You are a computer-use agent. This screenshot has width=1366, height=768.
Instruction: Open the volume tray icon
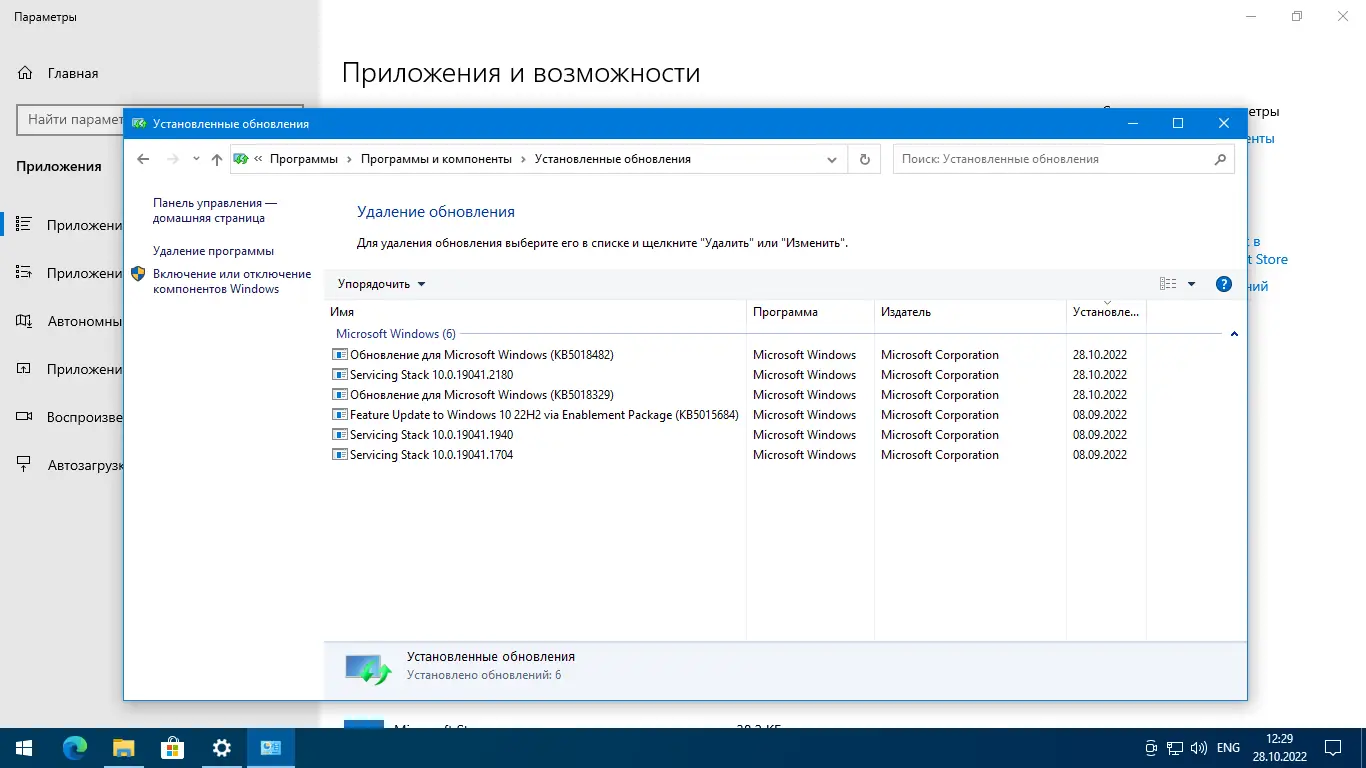pos(1198,748)
